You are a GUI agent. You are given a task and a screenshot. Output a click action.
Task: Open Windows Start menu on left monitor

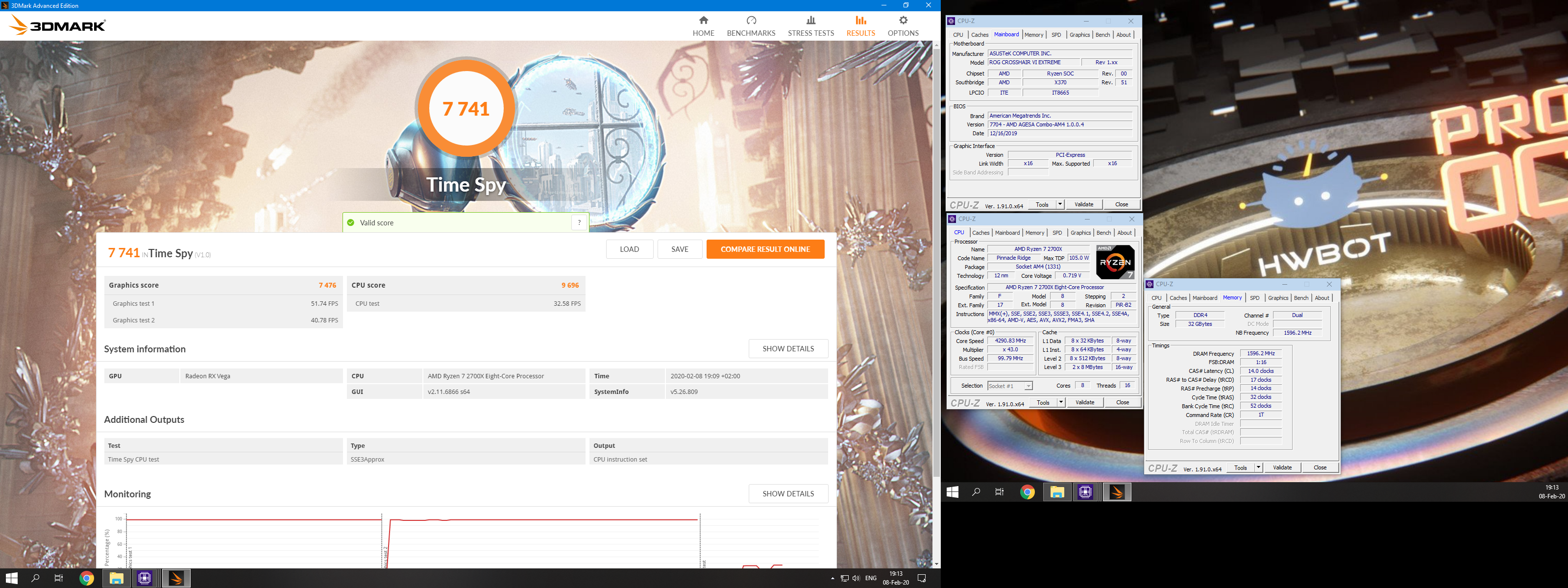point(12,578)
